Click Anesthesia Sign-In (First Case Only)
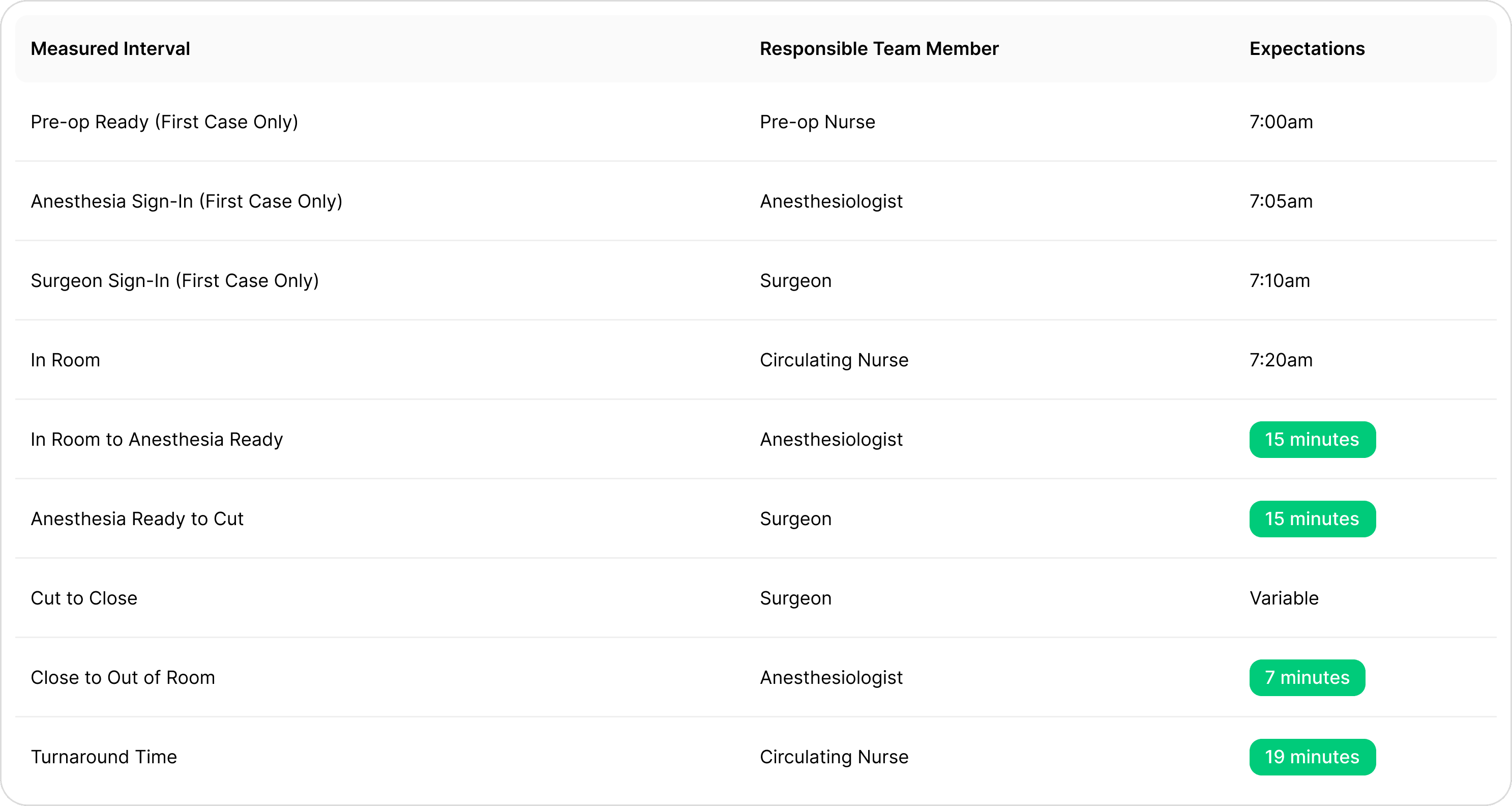1512x806 pixels. [x=186, y=201]
